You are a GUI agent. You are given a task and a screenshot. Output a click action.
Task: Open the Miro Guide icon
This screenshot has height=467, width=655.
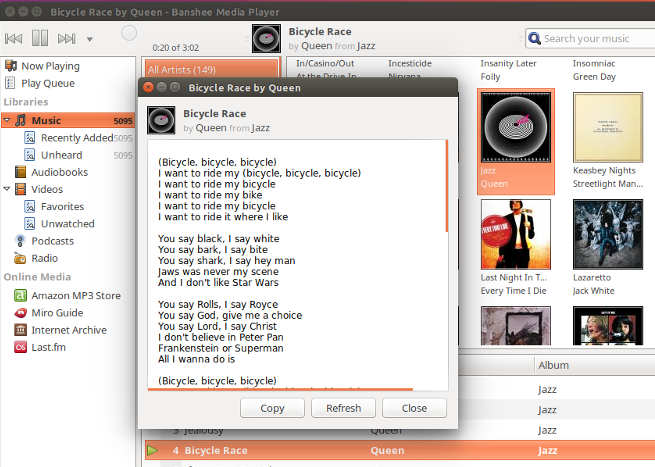20,312
